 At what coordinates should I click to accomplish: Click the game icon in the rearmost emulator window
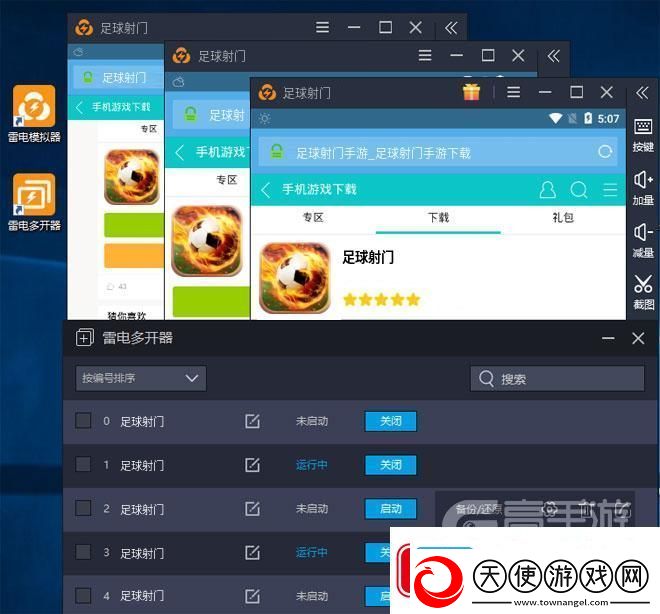pos(132,177)
